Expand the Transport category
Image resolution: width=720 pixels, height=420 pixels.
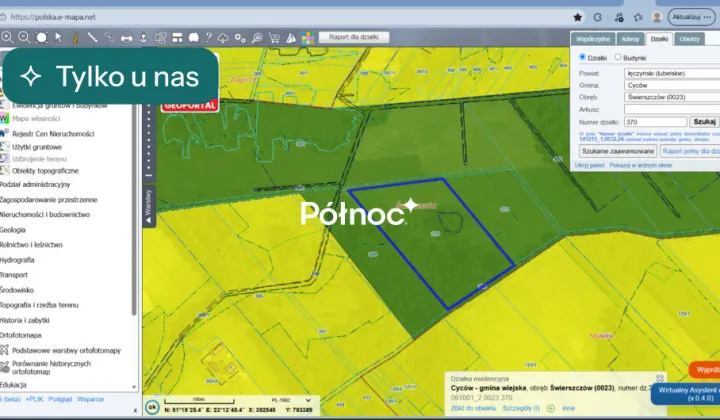tap(14, 275)
